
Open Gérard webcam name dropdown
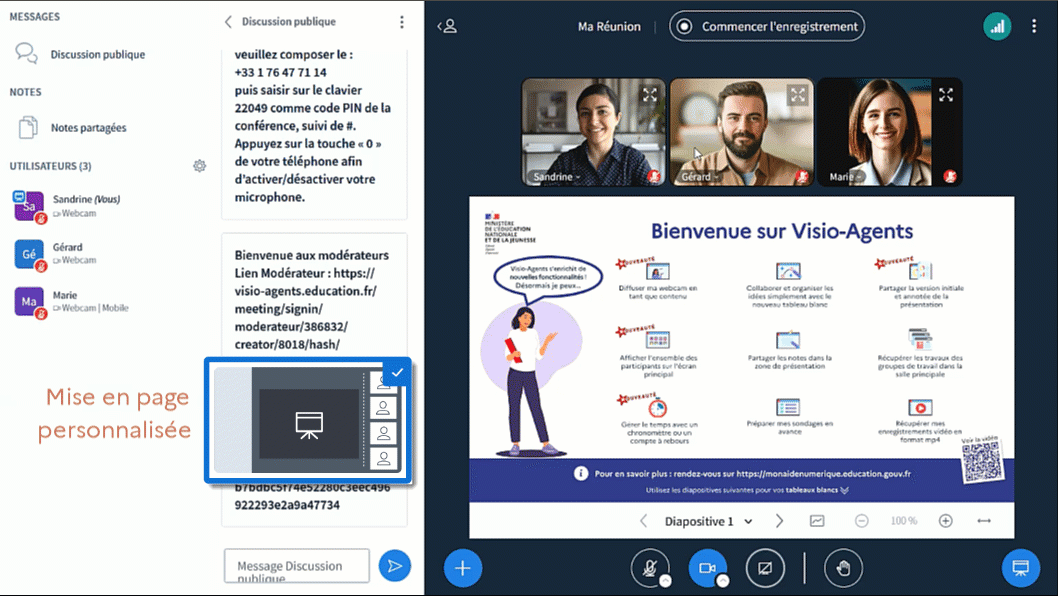699,177
